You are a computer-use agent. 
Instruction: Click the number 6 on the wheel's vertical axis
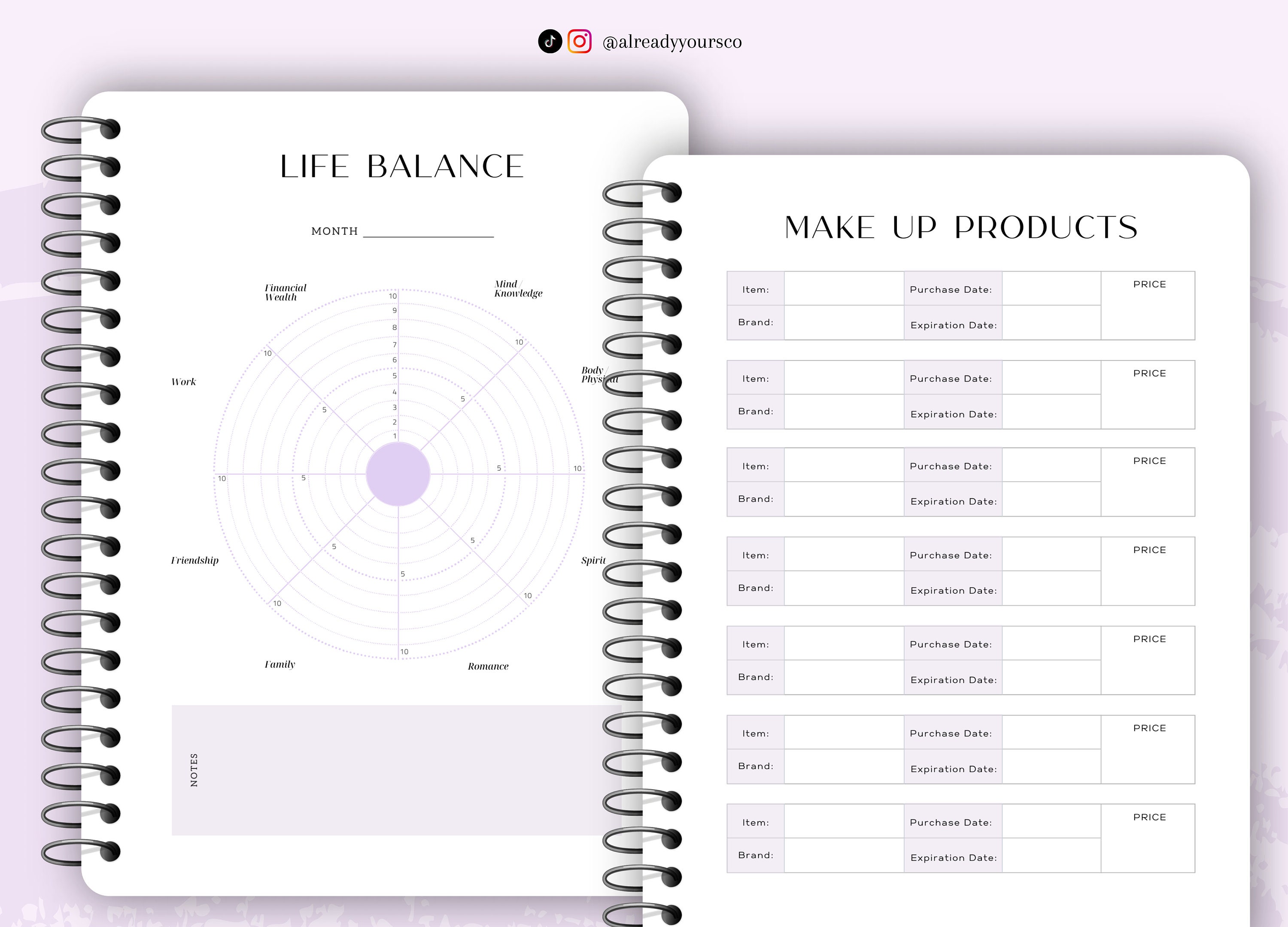point(395,360)
